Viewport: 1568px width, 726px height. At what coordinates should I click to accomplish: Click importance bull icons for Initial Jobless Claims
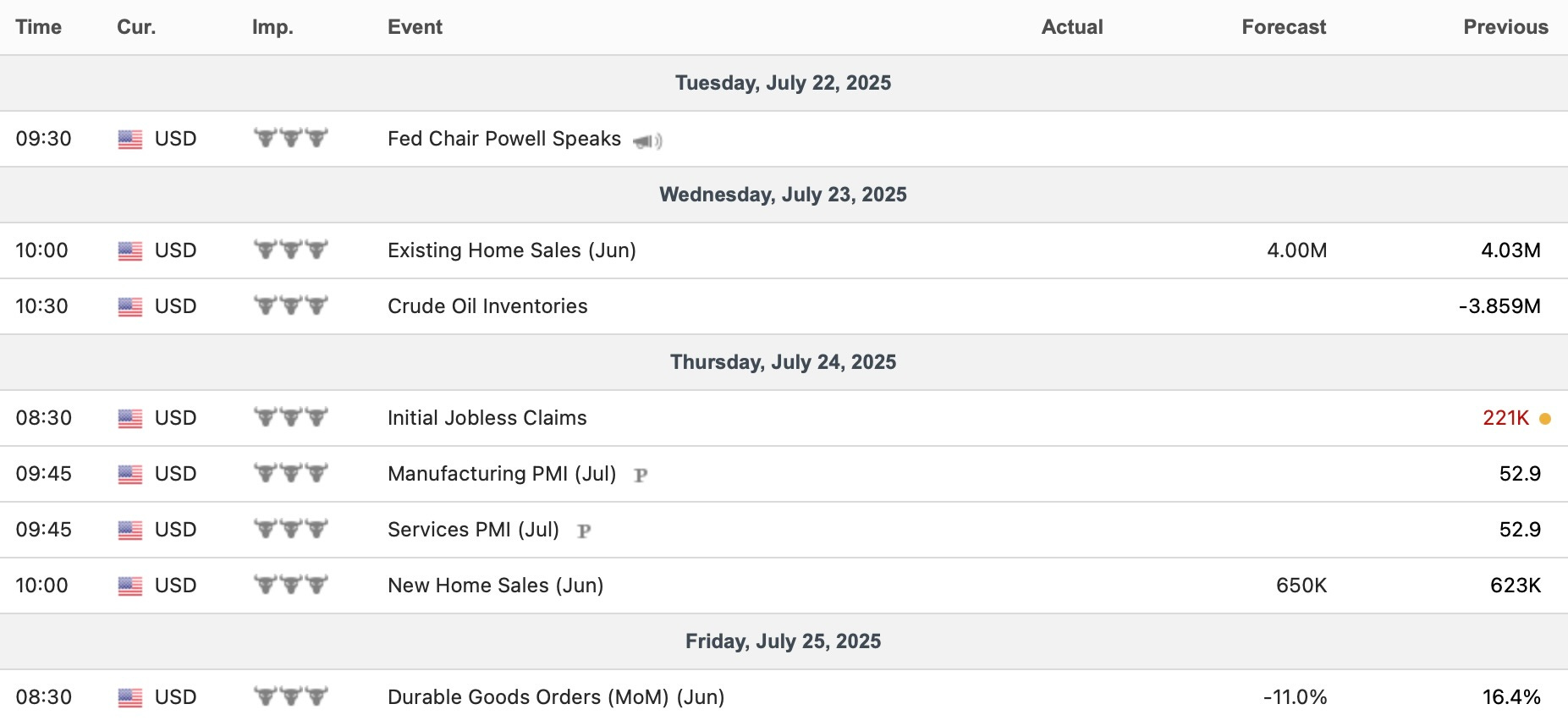pyautogui.click(x=290, y=417)
